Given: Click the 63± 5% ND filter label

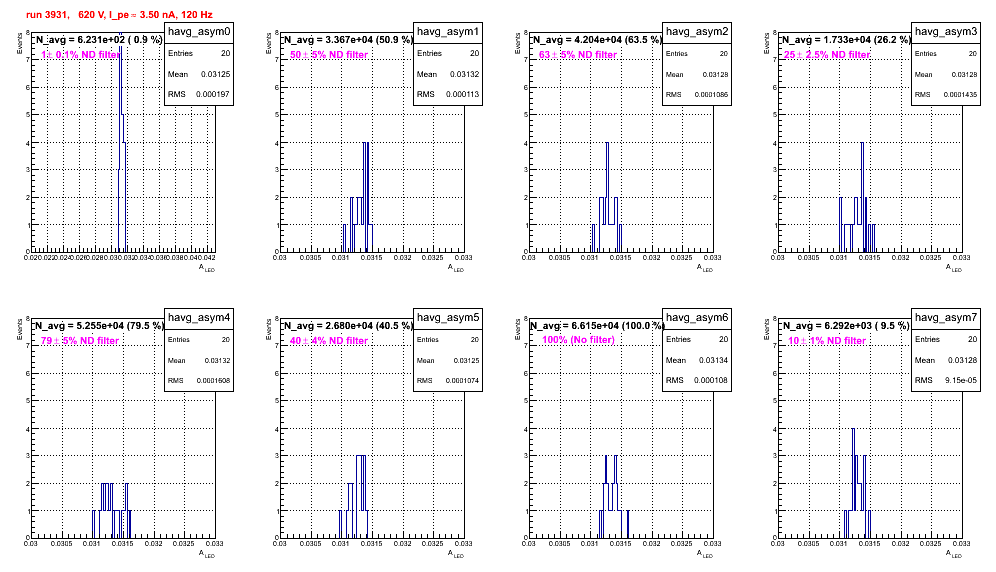Looking at the screenshot, I should [578, 55].
